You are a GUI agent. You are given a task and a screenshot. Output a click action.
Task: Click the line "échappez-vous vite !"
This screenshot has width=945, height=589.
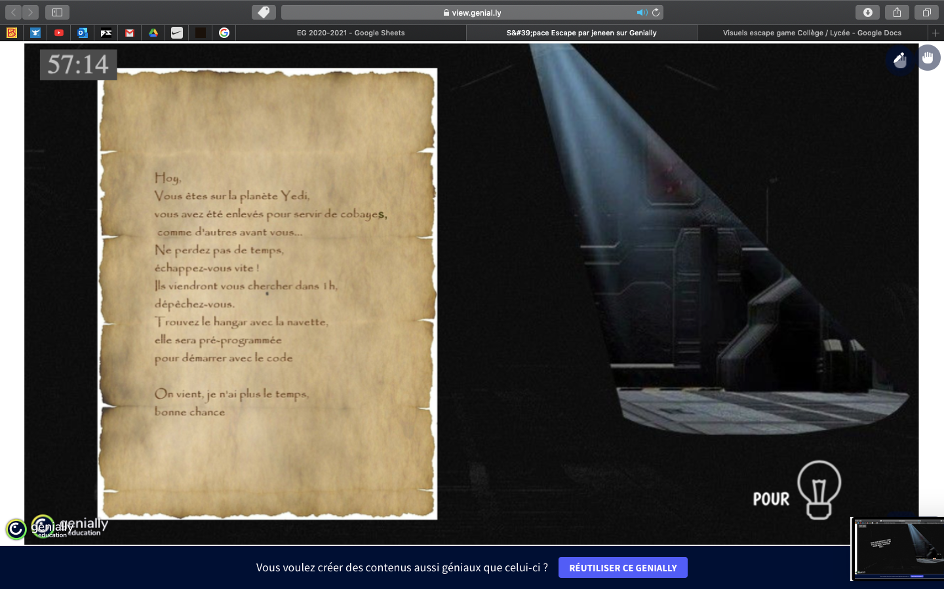pos(207,268)
